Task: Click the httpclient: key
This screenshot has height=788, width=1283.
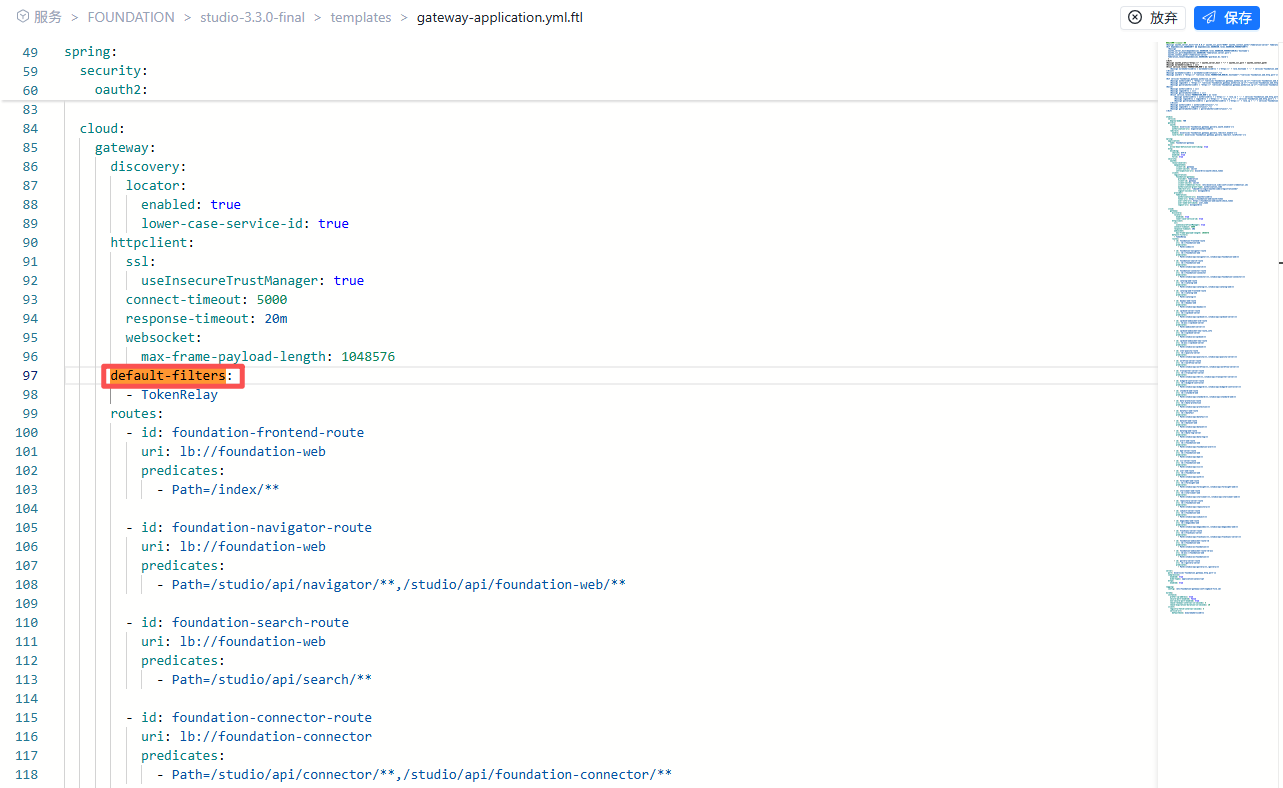Action: (152, 242)
